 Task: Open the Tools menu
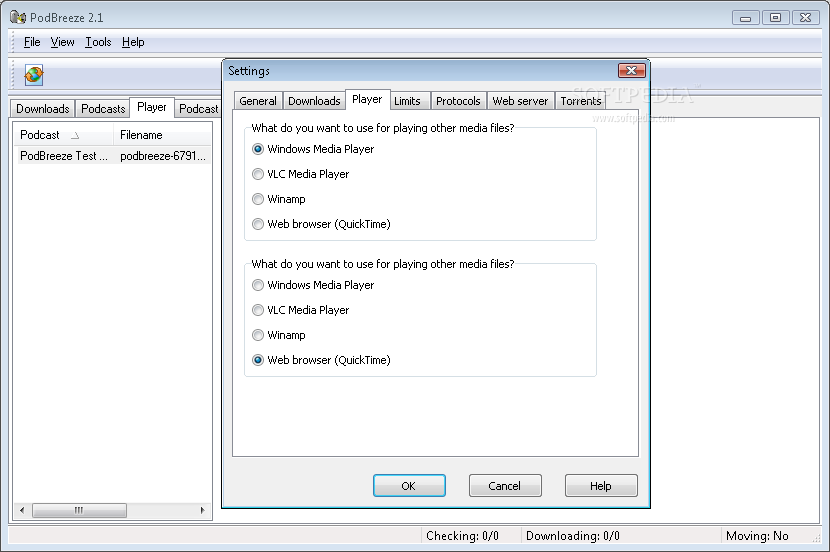pyautogui.click(x=98, y=42)
